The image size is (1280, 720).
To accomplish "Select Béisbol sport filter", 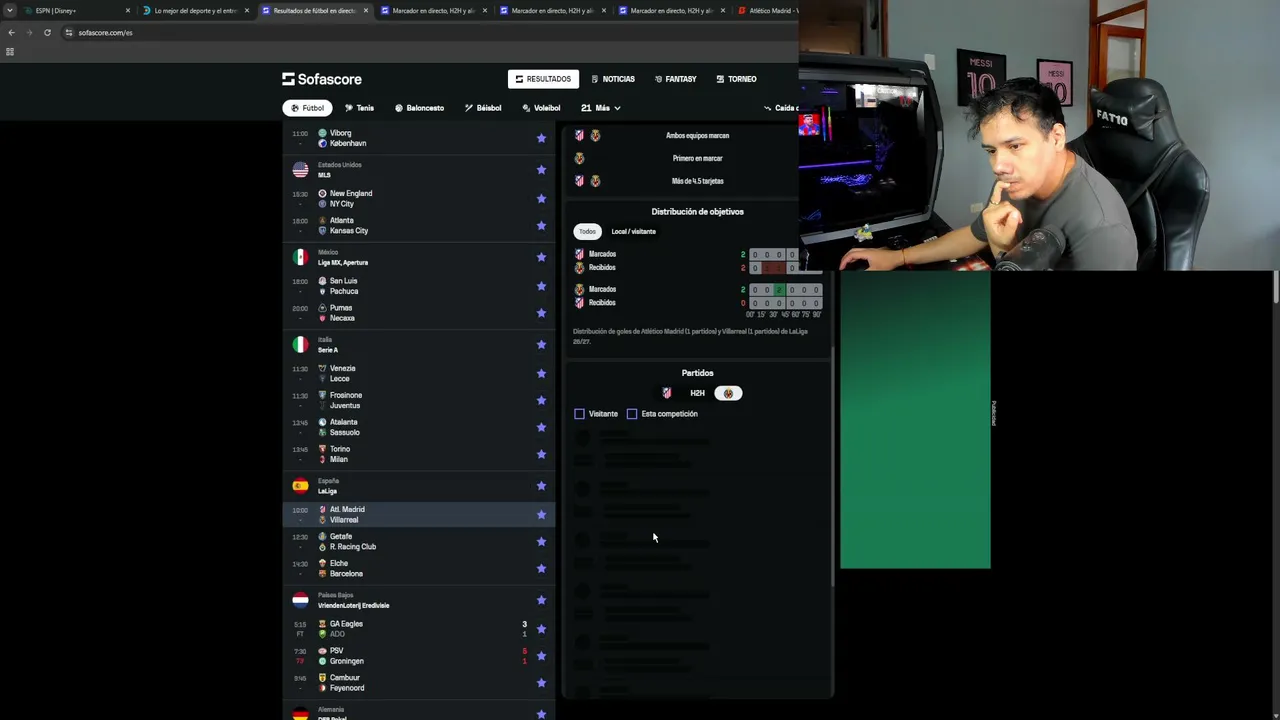I will coord(483,108).
